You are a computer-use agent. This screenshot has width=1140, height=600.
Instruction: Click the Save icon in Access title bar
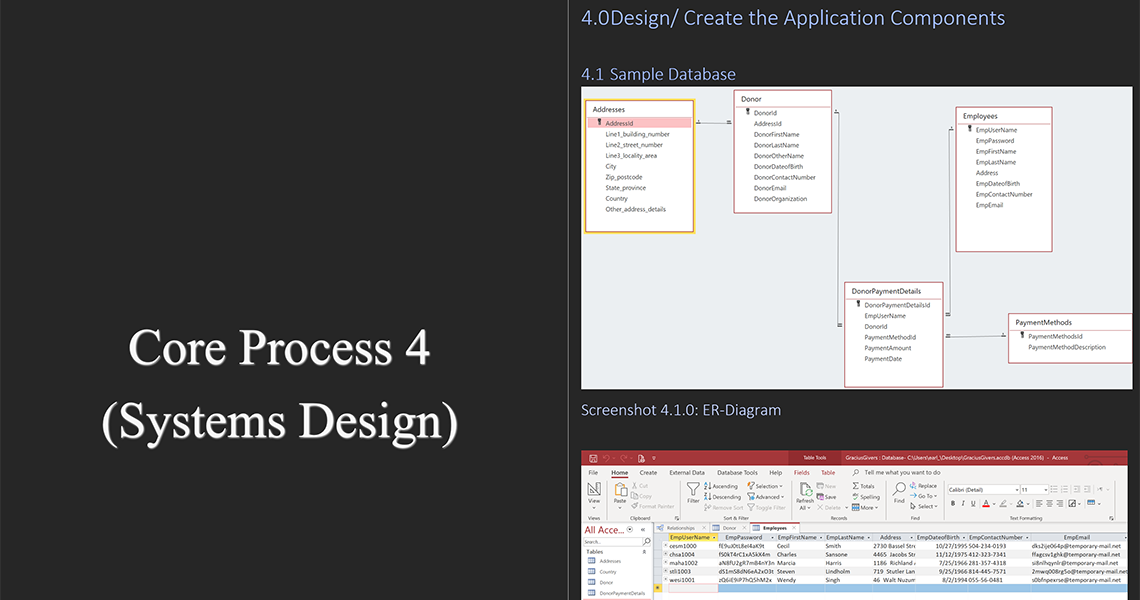tap(593, 458)
